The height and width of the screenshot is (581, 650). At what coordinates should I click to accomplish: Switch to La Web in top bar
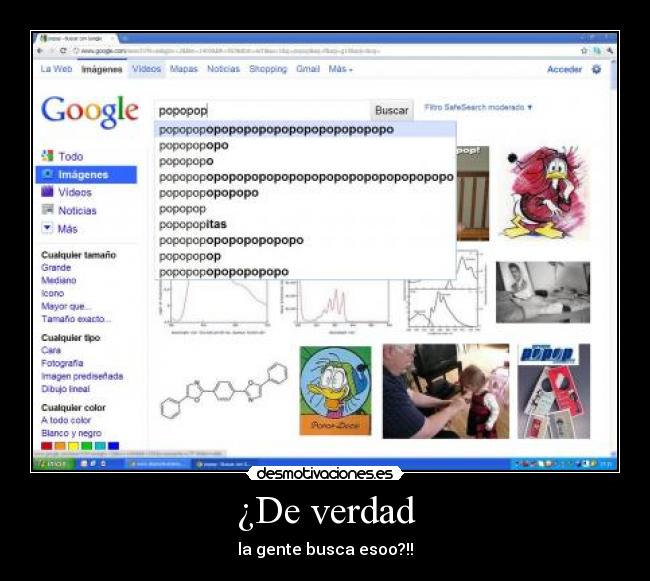56,69
